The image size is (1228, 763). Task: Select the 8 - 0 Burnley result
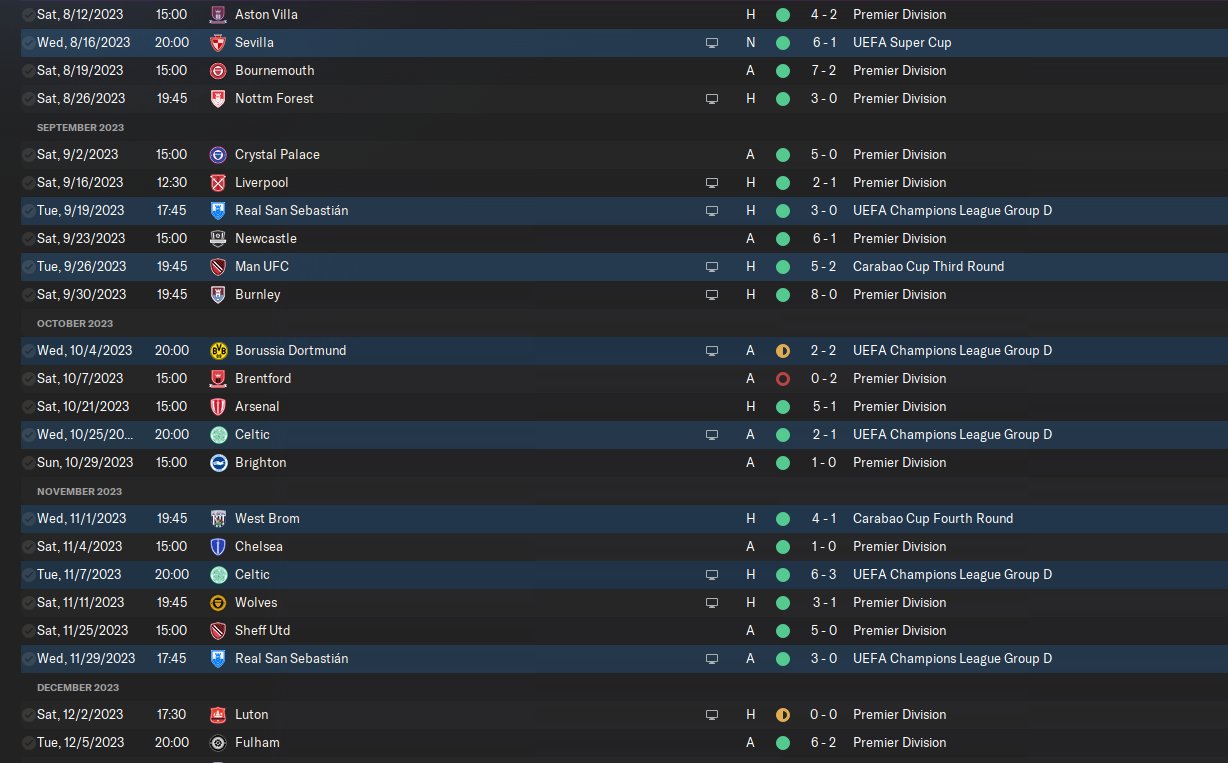coord(823,295)
